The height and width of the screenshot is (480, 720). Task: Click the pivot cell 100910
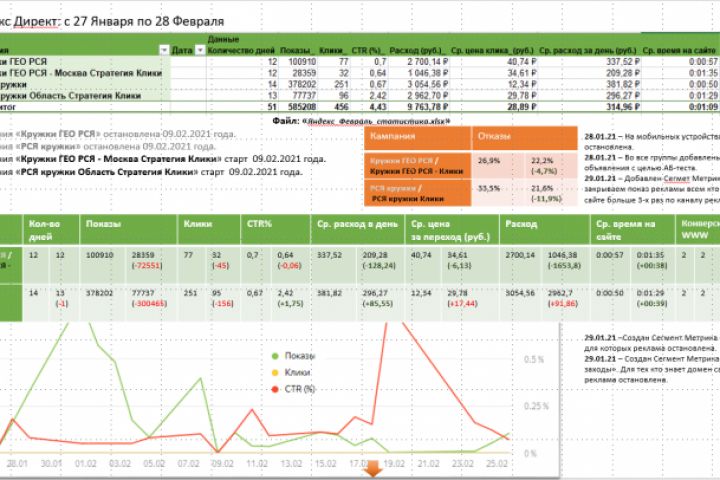pos(302,62)
